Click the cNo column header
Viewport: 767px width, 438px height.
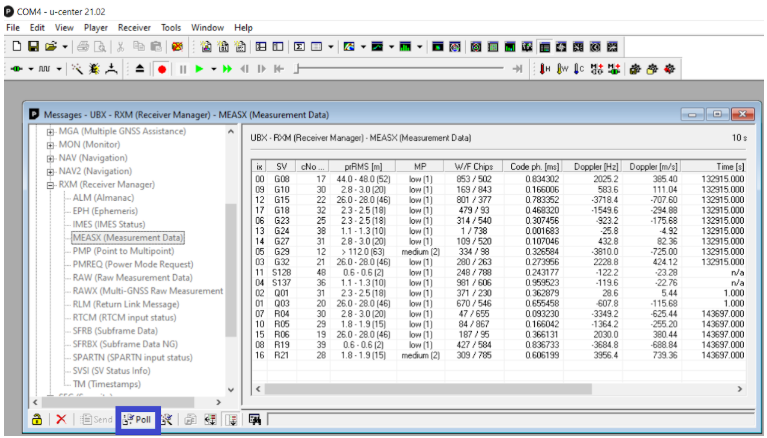point(313,166)
